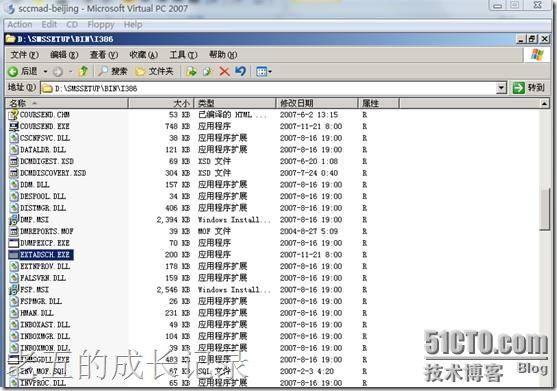Click the scroll-up arrow of file list
Screen dimensions: 557x391
pos(545,103)
